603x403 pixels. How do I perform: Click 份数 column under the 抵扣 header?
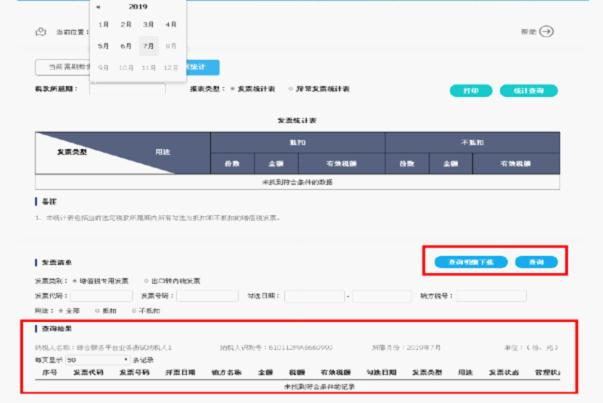[232, 163]
